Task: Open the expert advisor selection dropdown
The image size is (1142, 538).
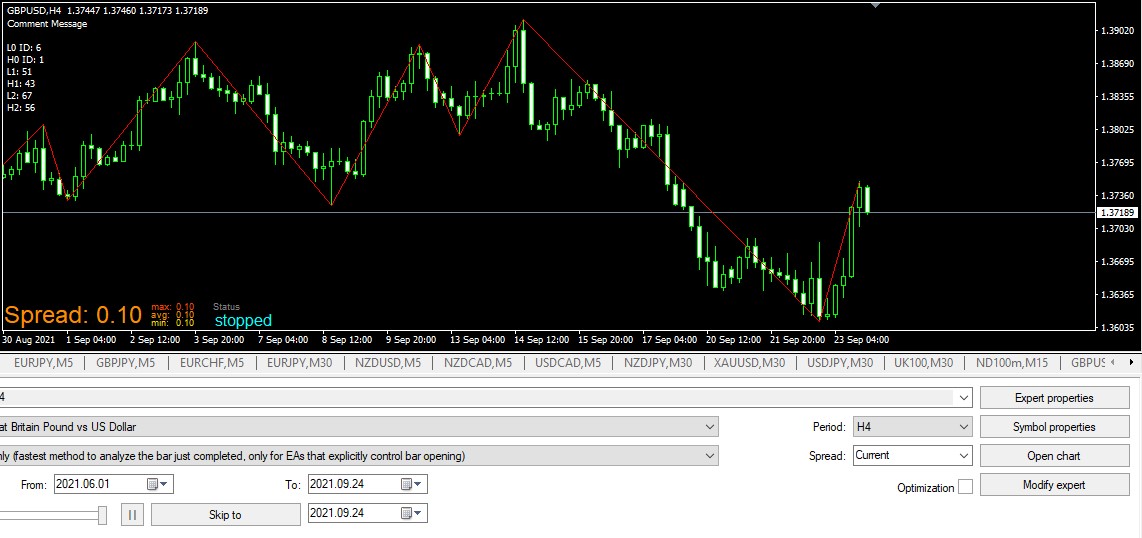Action: (x=964, y=397)
